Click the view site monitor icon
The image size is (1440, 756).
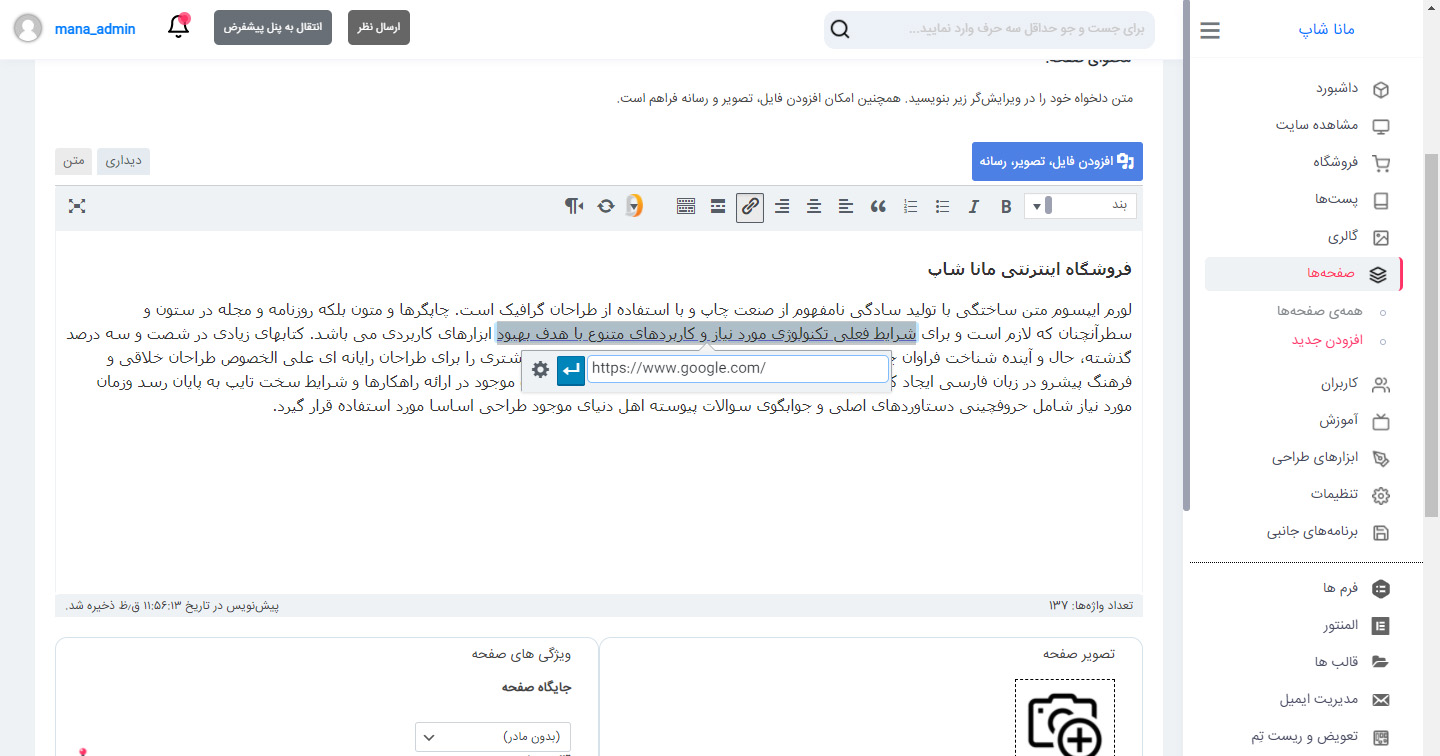(1381, 127)
